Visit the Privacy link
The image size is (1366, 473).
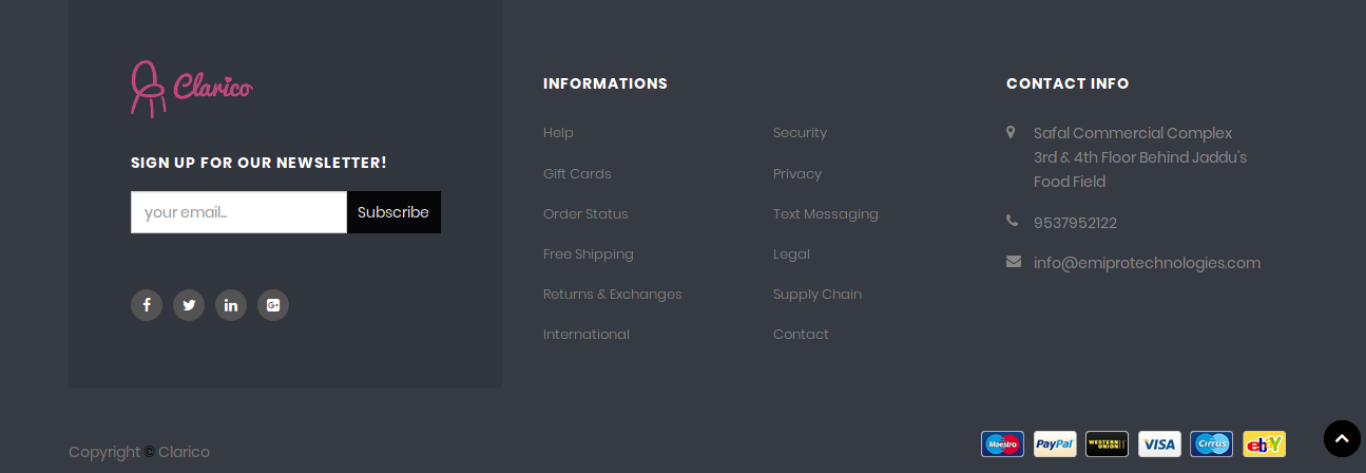tap(797, 174)
